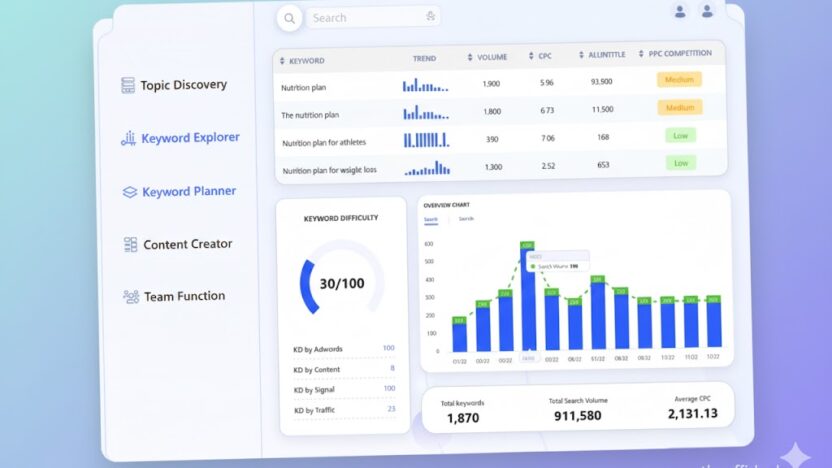
Task: Switch to first Search tab in Overview Chart
Action: click(x=431, y=219)
